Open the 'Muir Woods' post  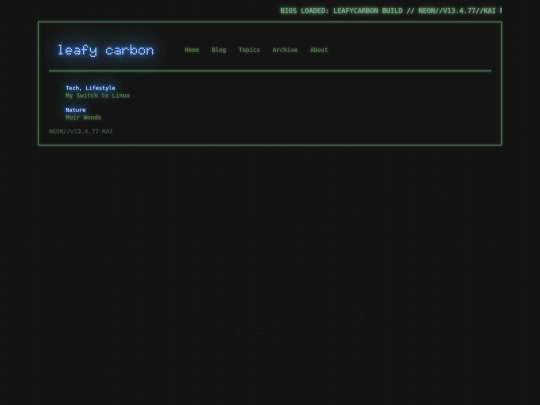[x=83, y=117]
